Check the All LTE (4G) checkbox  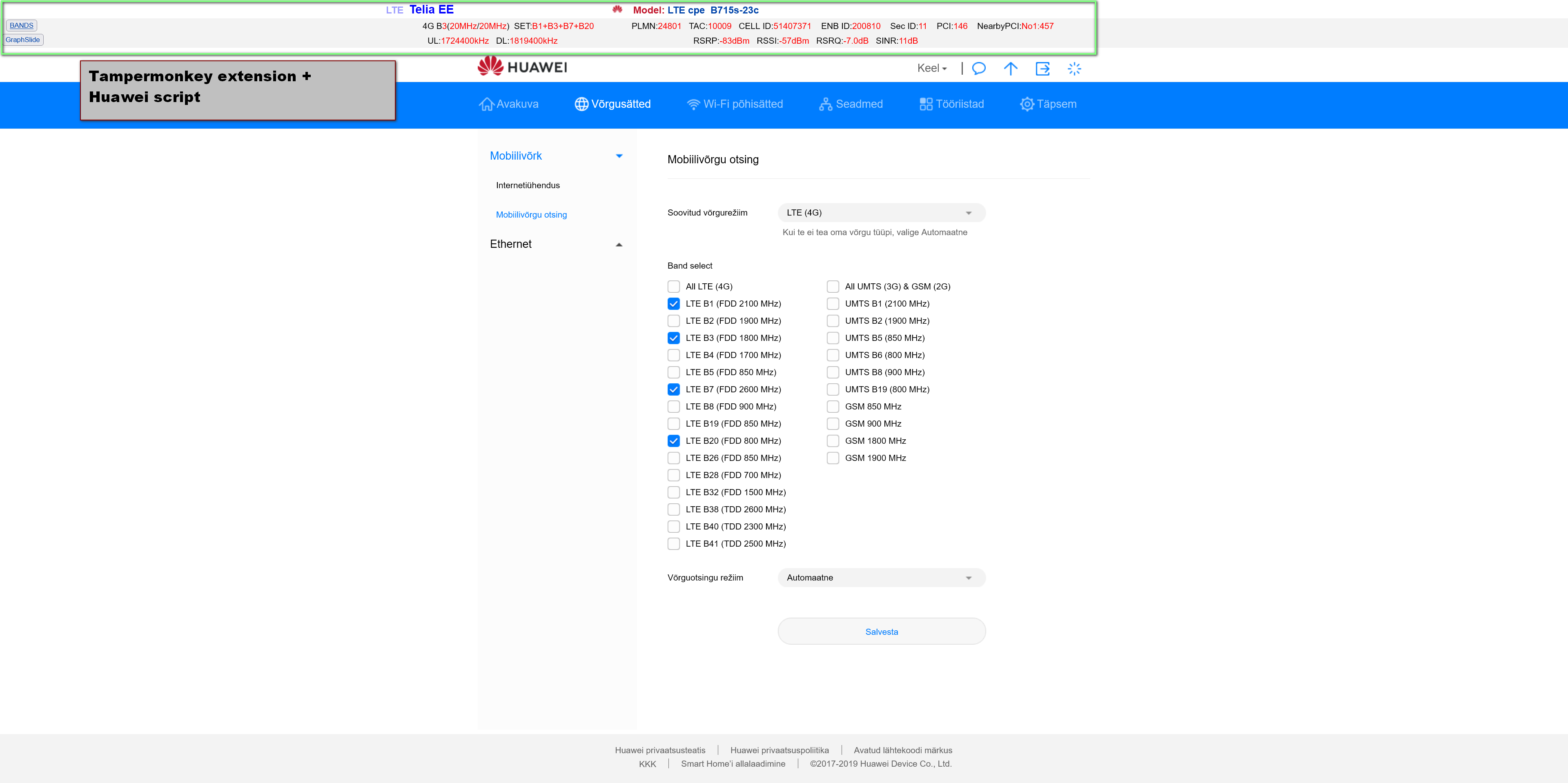[674, 287]
